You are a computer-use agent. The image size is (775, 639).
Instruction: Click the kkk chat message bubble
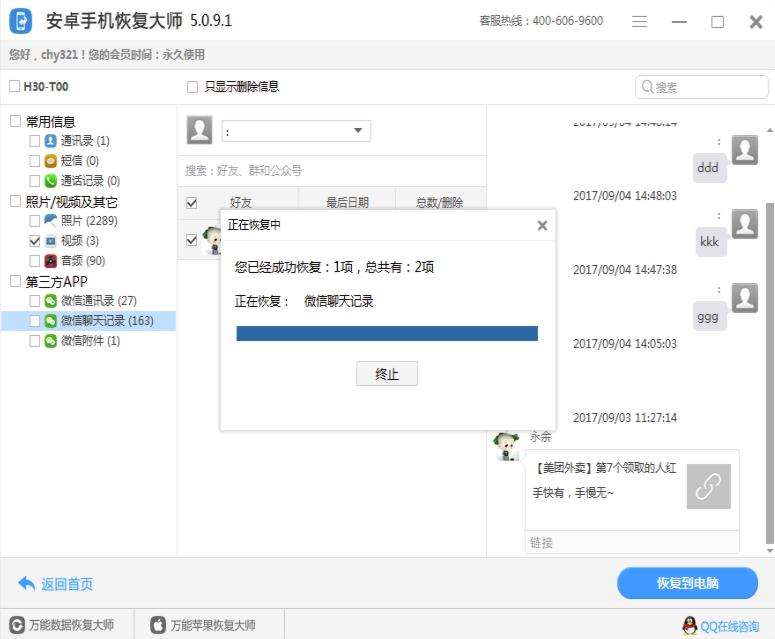tap(710, 242)
